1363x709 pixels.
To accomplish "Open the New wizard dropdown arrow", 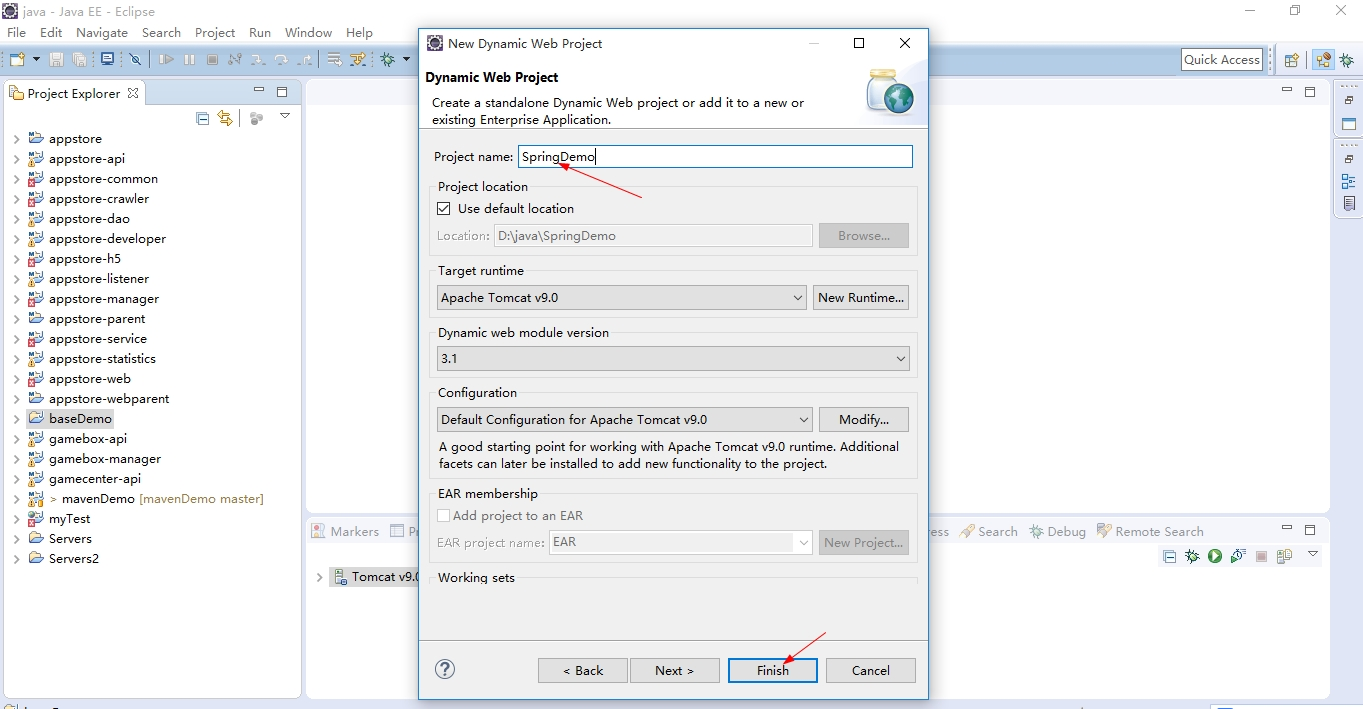I will click(x=36, y=60).
